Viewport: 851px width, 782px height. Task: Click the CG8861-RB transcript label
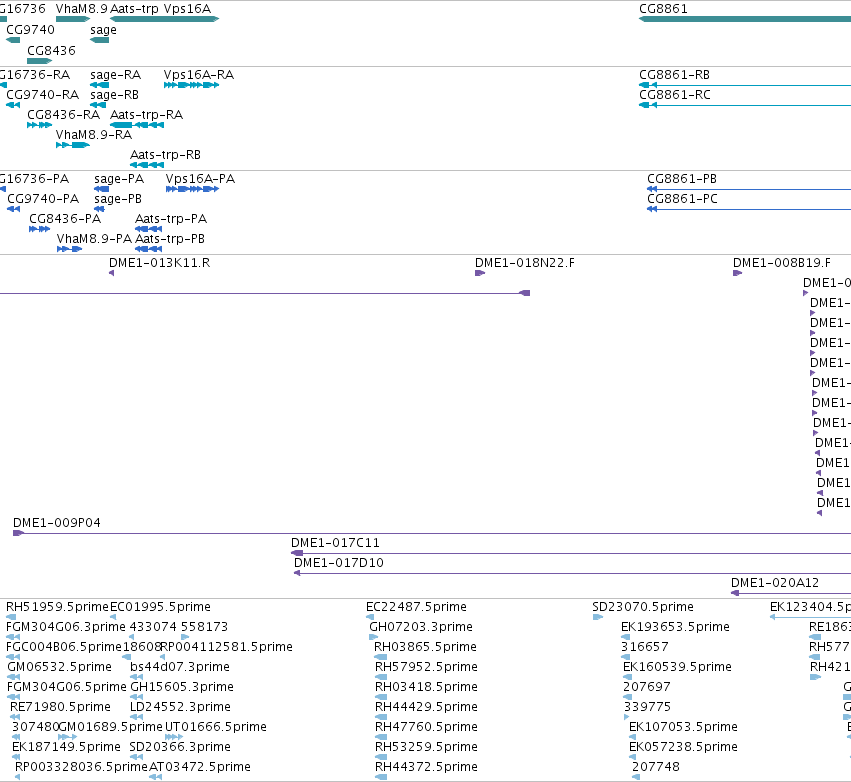675,75
